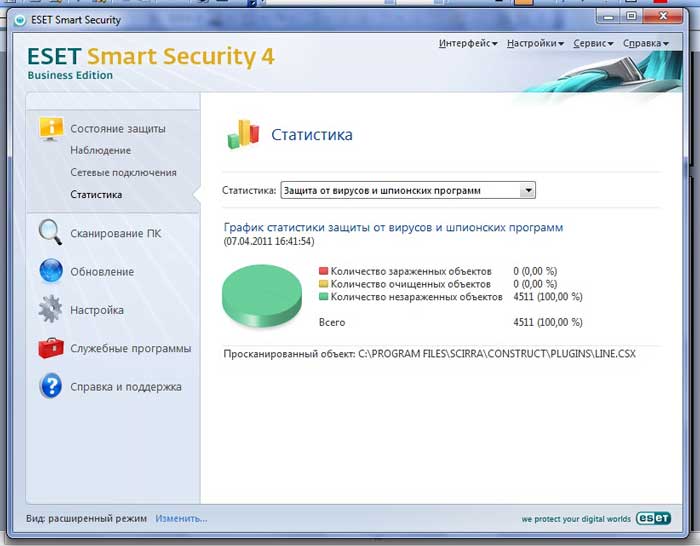Click the Вид: расширенный режим status text
This screenshot has height=546, width=700.
coord(87,518)
